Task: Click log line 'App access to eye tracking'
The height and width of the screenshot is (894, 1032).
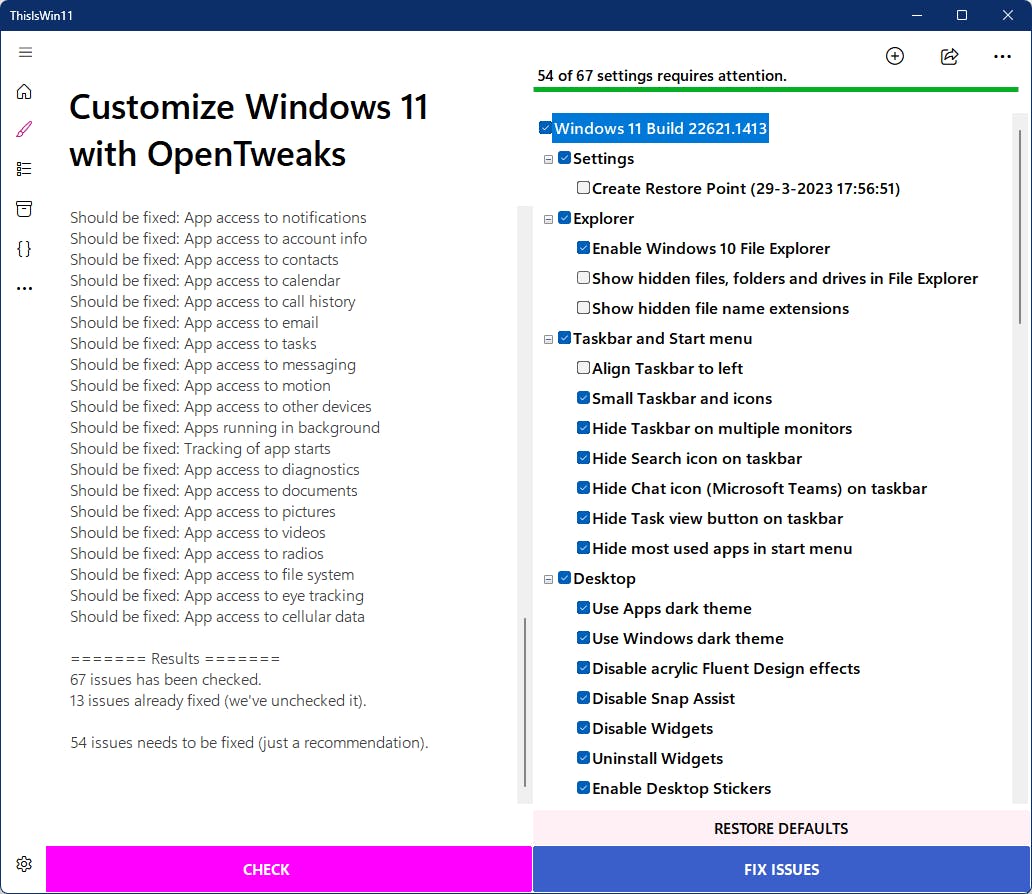Action: pos(217,595)
